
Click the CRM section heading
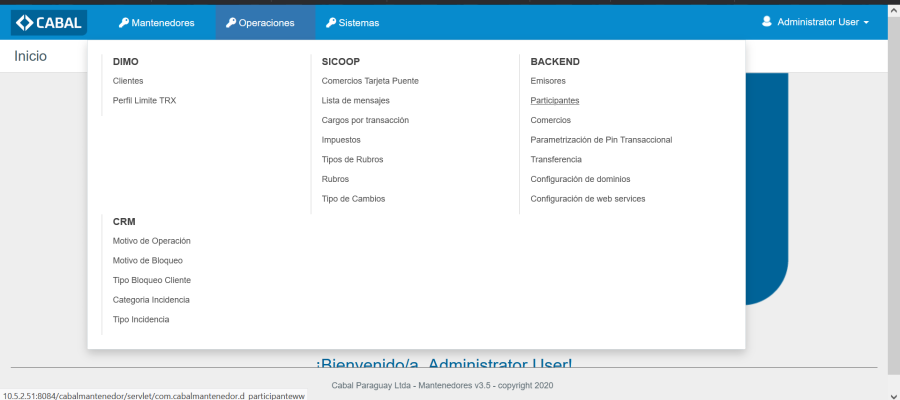coord(124,222)
